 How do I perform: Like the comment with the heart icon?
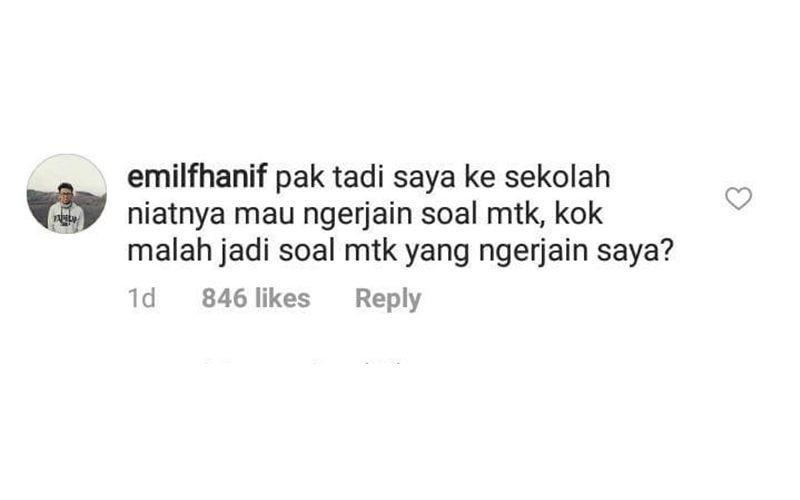(x=738, y=198)
